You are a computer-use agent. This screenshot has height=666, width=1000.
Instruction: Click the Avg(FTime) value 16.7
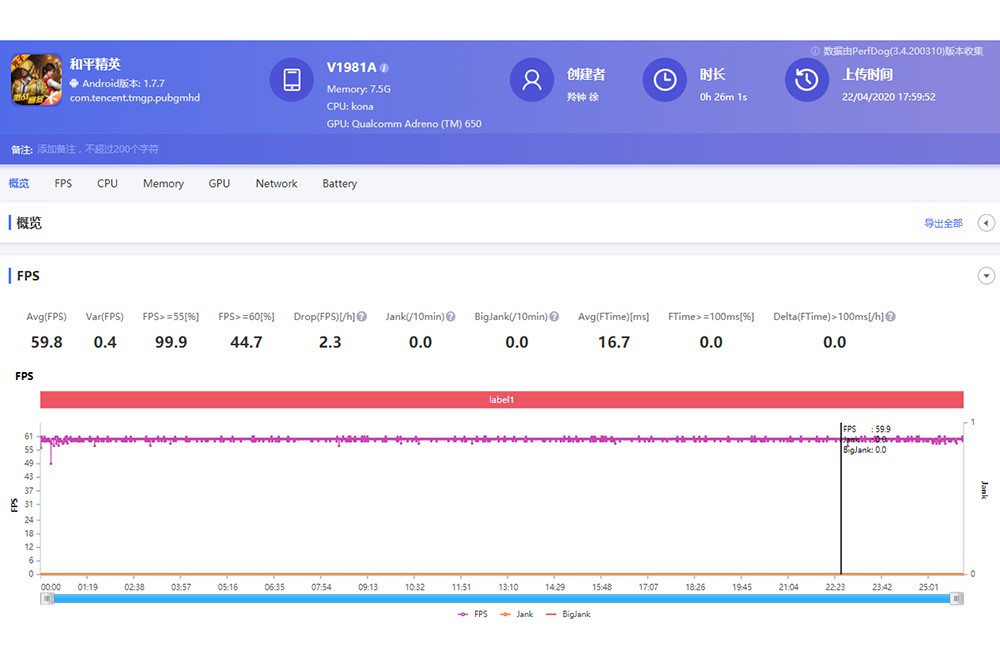pos(614,343)
